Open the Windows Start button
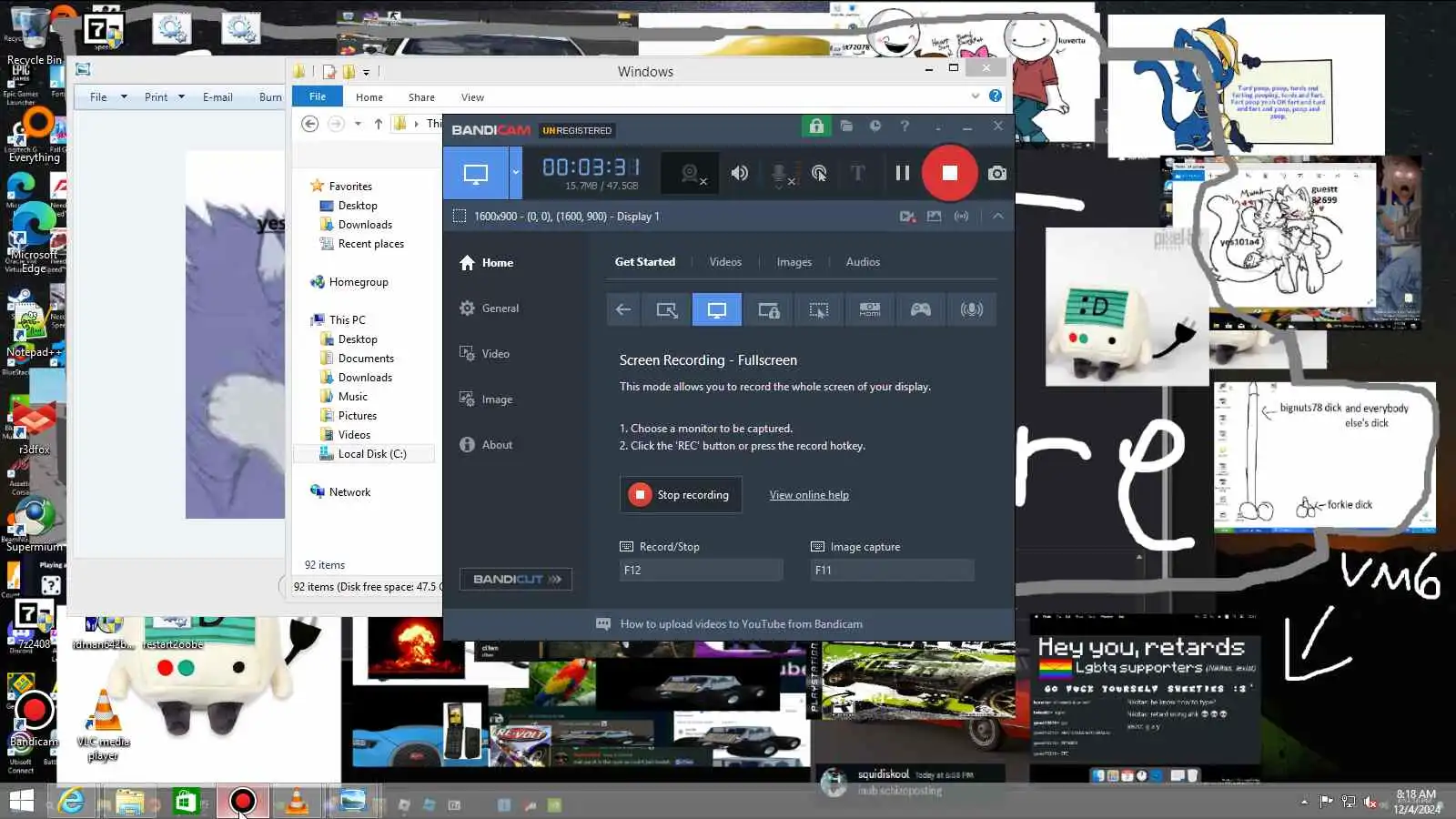 point(21,801)
